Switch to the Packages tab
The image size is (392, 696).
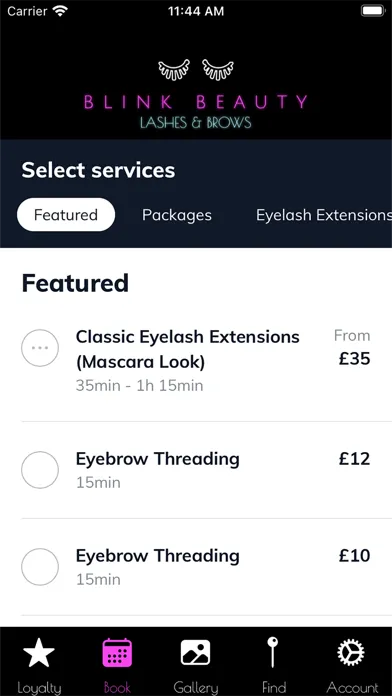click(177, 215)
